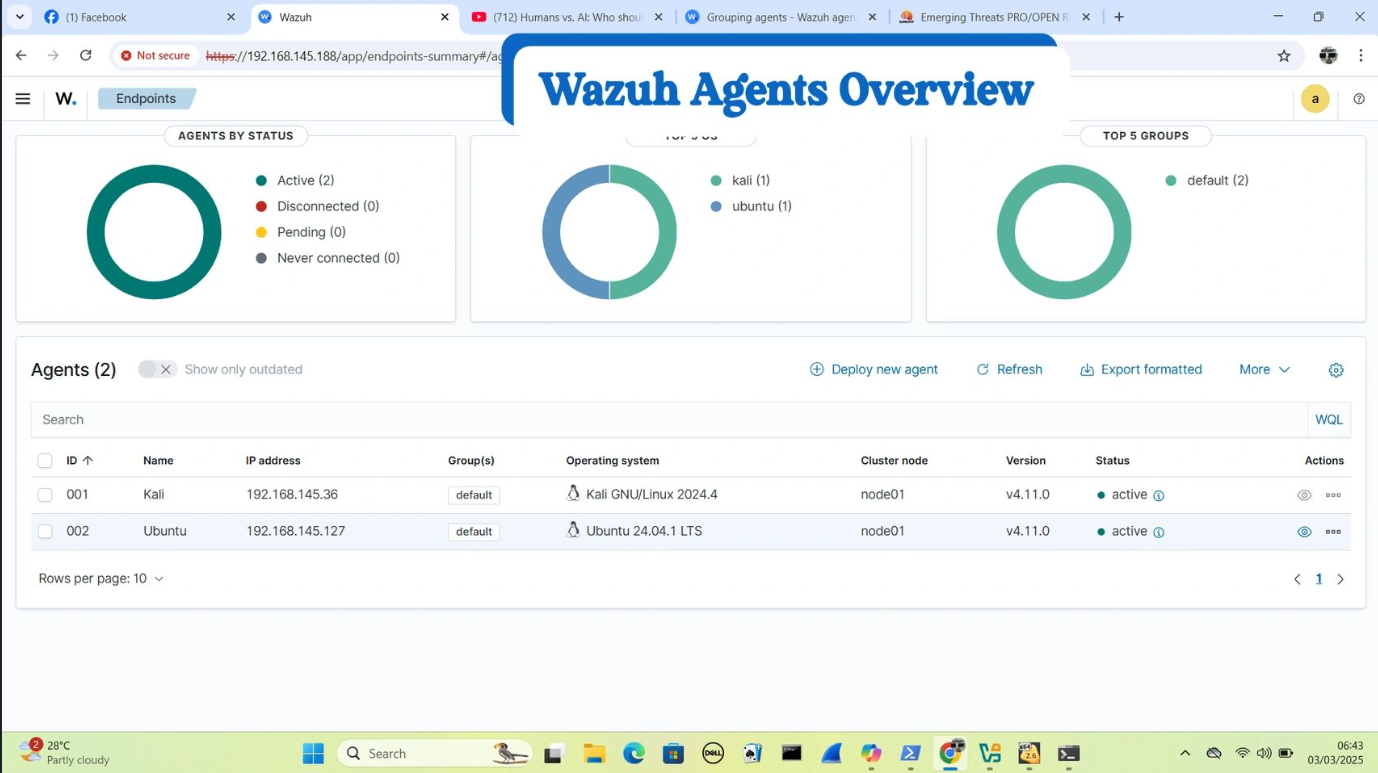Switch to YouTube Humans vs. AI tab
Viewport: 1378px width, 773px height.
click(567, 17)
